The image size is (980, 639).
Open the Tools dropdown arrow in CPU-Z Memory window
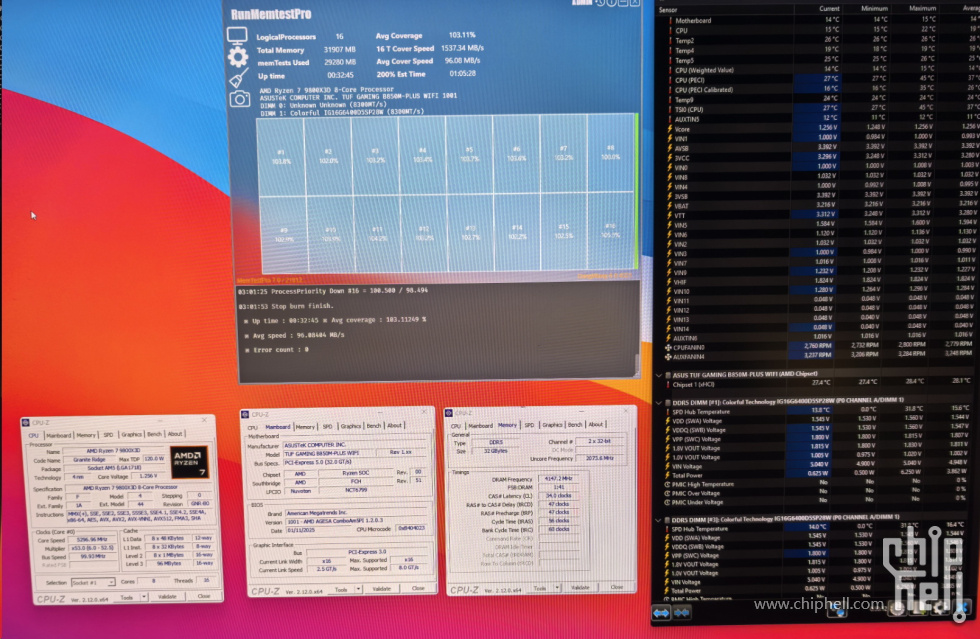557,588
